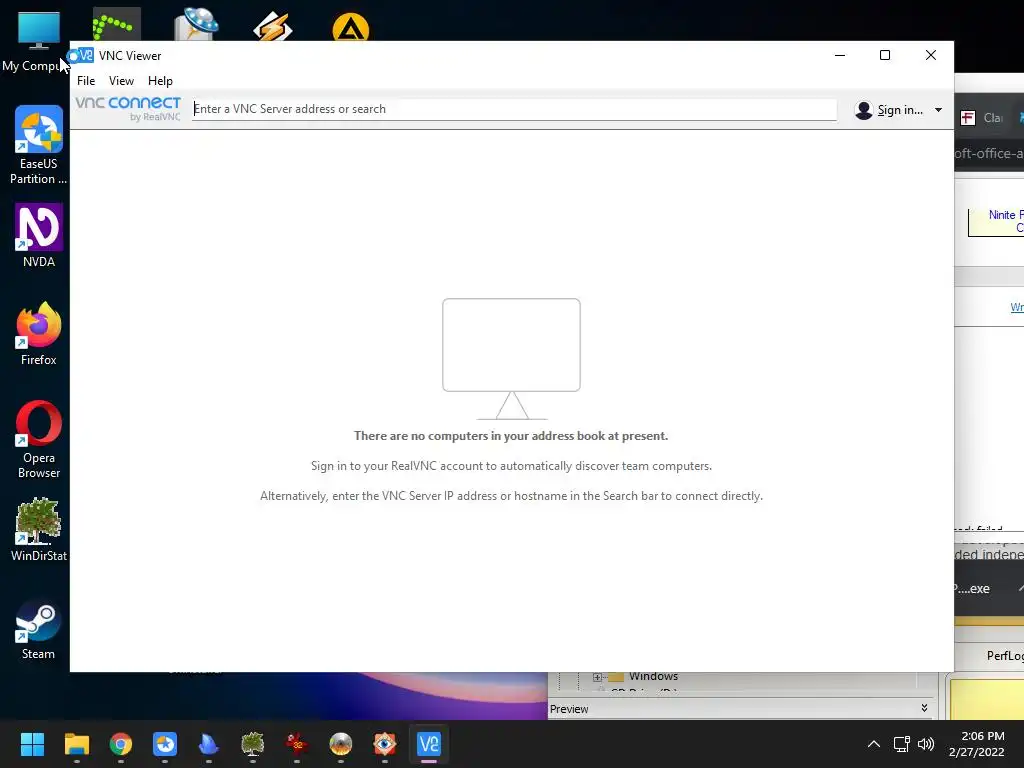
Task: Minimize the VNC Viewer window
Action: 840,56
